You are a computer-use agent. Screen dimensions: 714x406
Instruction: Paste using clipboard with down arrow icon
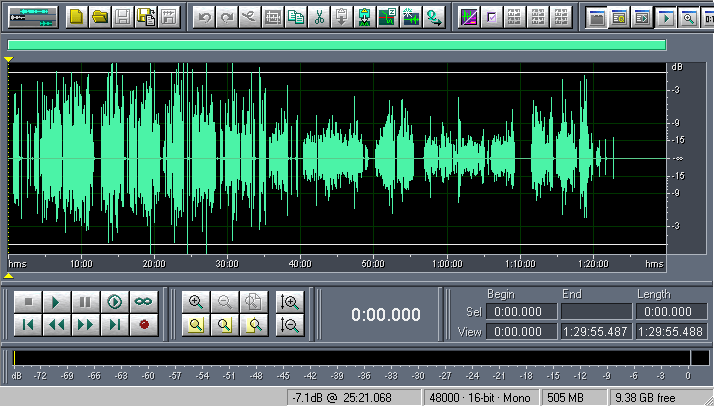click(x=342, y=17)
